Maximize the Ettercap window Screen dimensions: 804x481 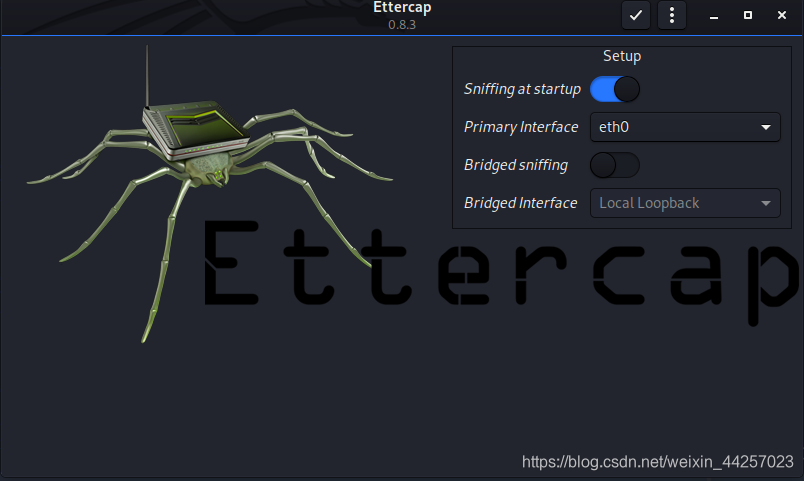(748, 15)
